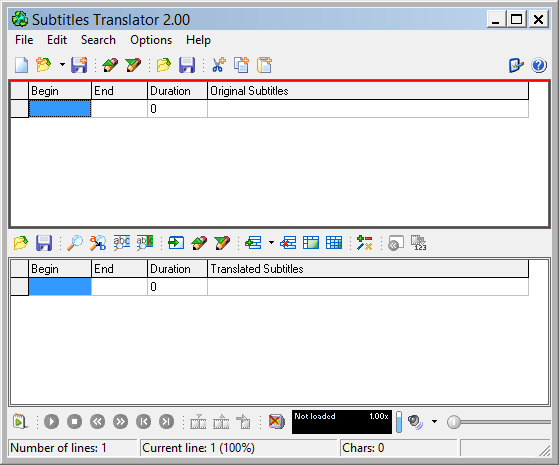The image size is (559, 465).
Task: Click the greyed rewind window icon
Action: pos(396,243)
